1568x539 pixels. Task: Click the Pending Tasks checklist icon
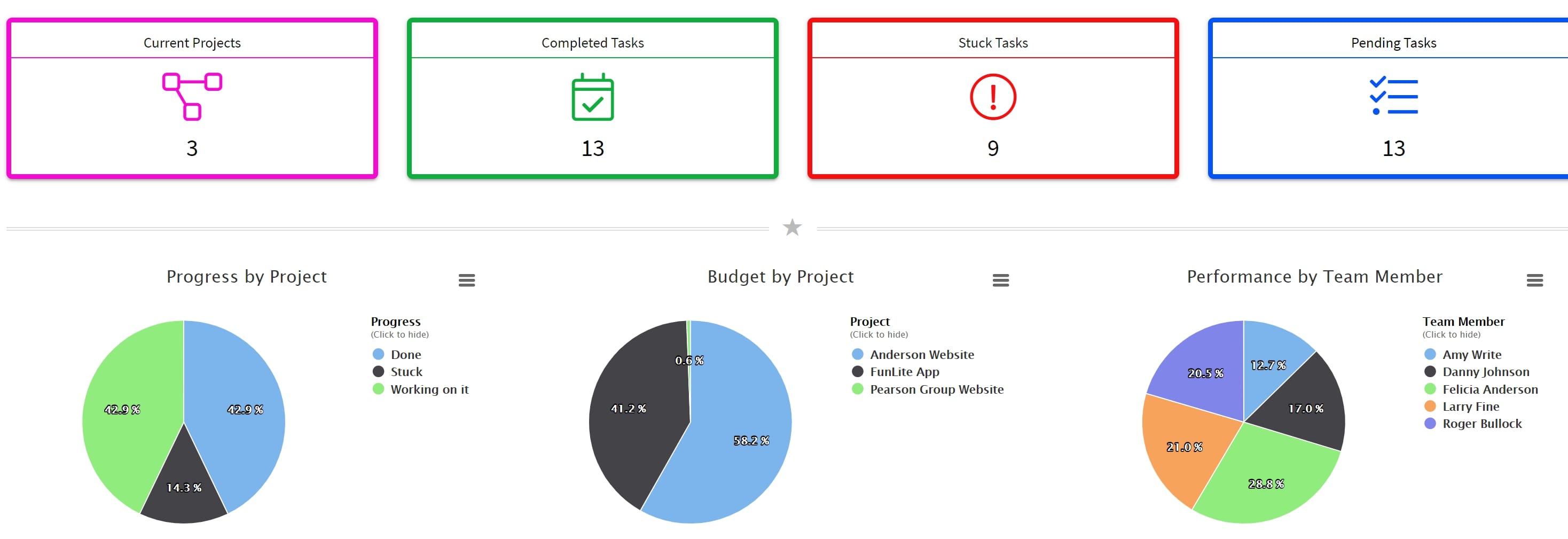1394,96
